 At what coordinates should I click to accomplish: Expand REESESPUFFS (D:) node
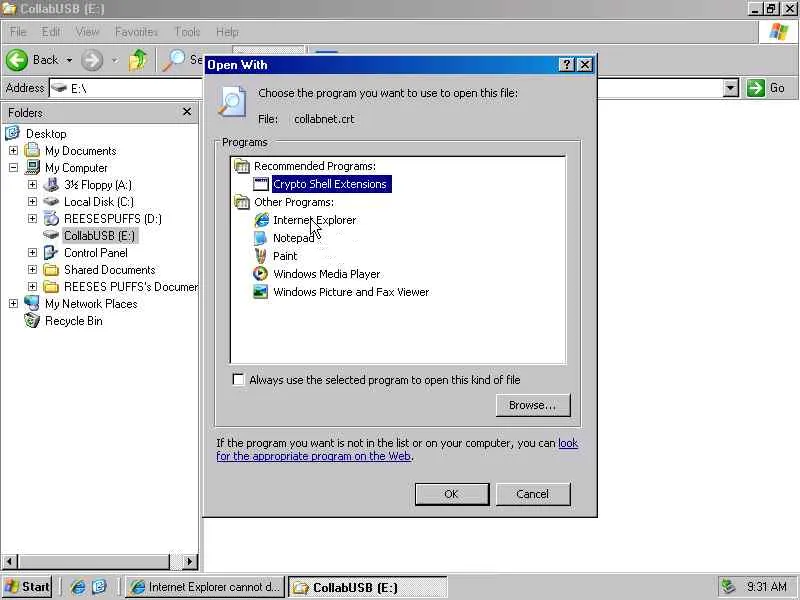(32, 218)
